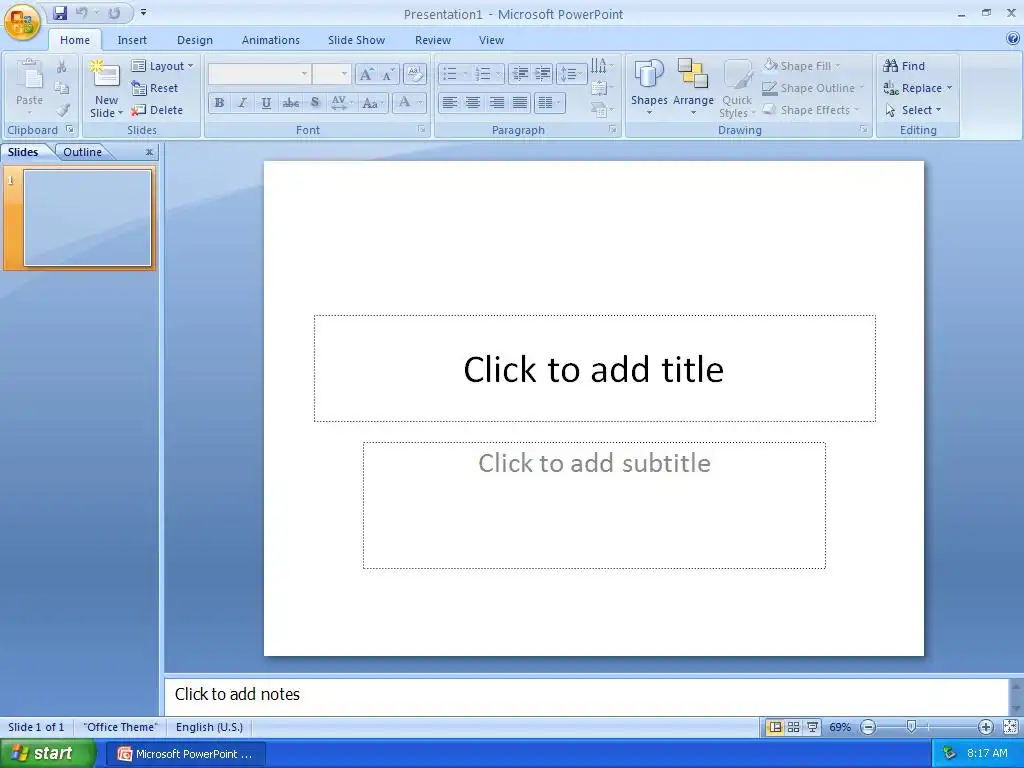Viewport: 1024px width, 768px height.
Task: Start Slide Show from status bar icon
Action: click(x=812, y=727)
